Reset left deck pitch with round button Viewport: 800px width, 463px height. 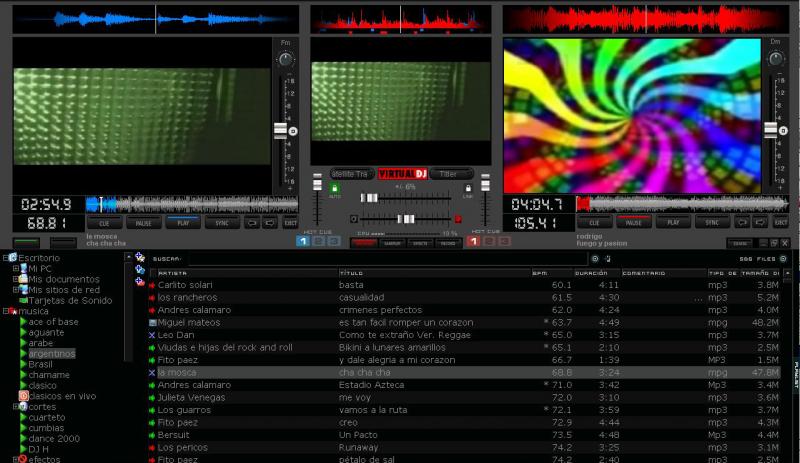coord(293,131)
